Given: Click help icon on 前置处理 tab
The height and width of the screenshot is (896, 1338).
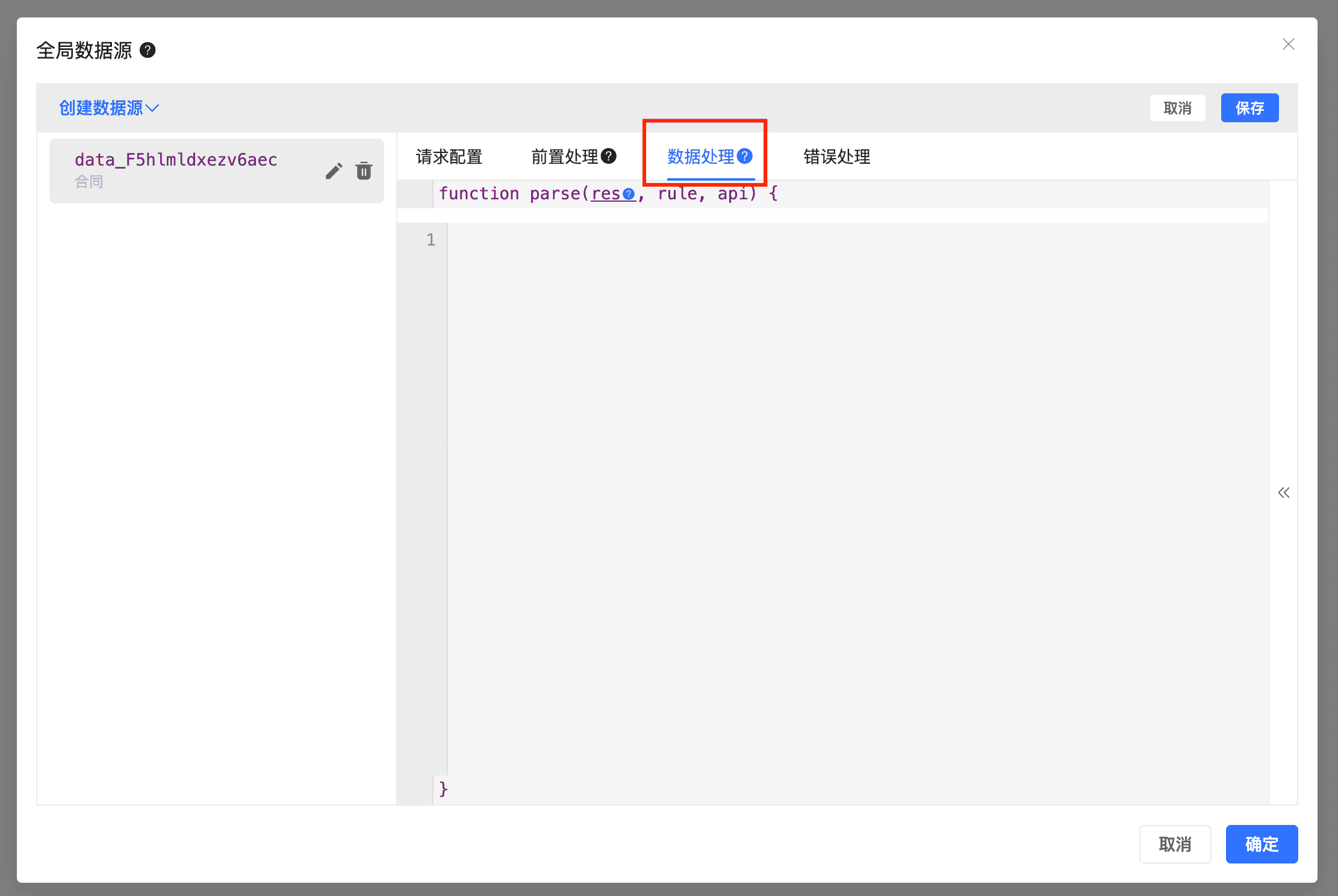Looking at the screenshot, I should 609,156.
